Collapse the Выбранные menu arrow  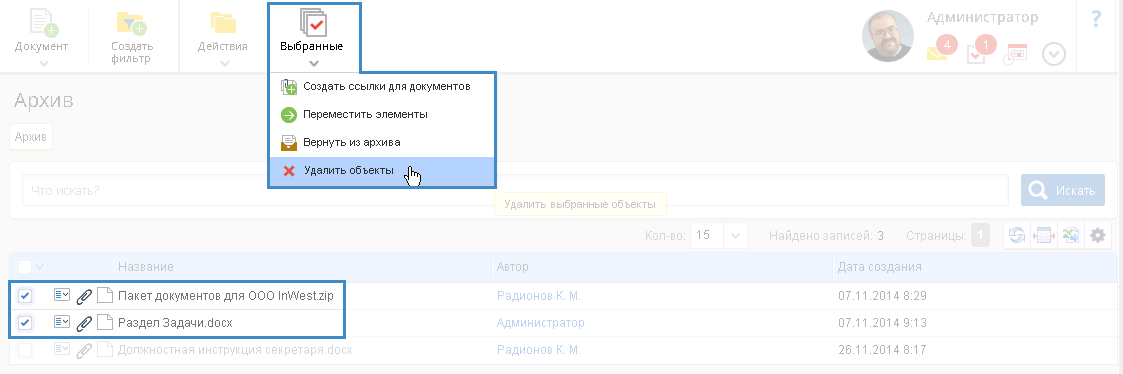(x=314, y=63)
